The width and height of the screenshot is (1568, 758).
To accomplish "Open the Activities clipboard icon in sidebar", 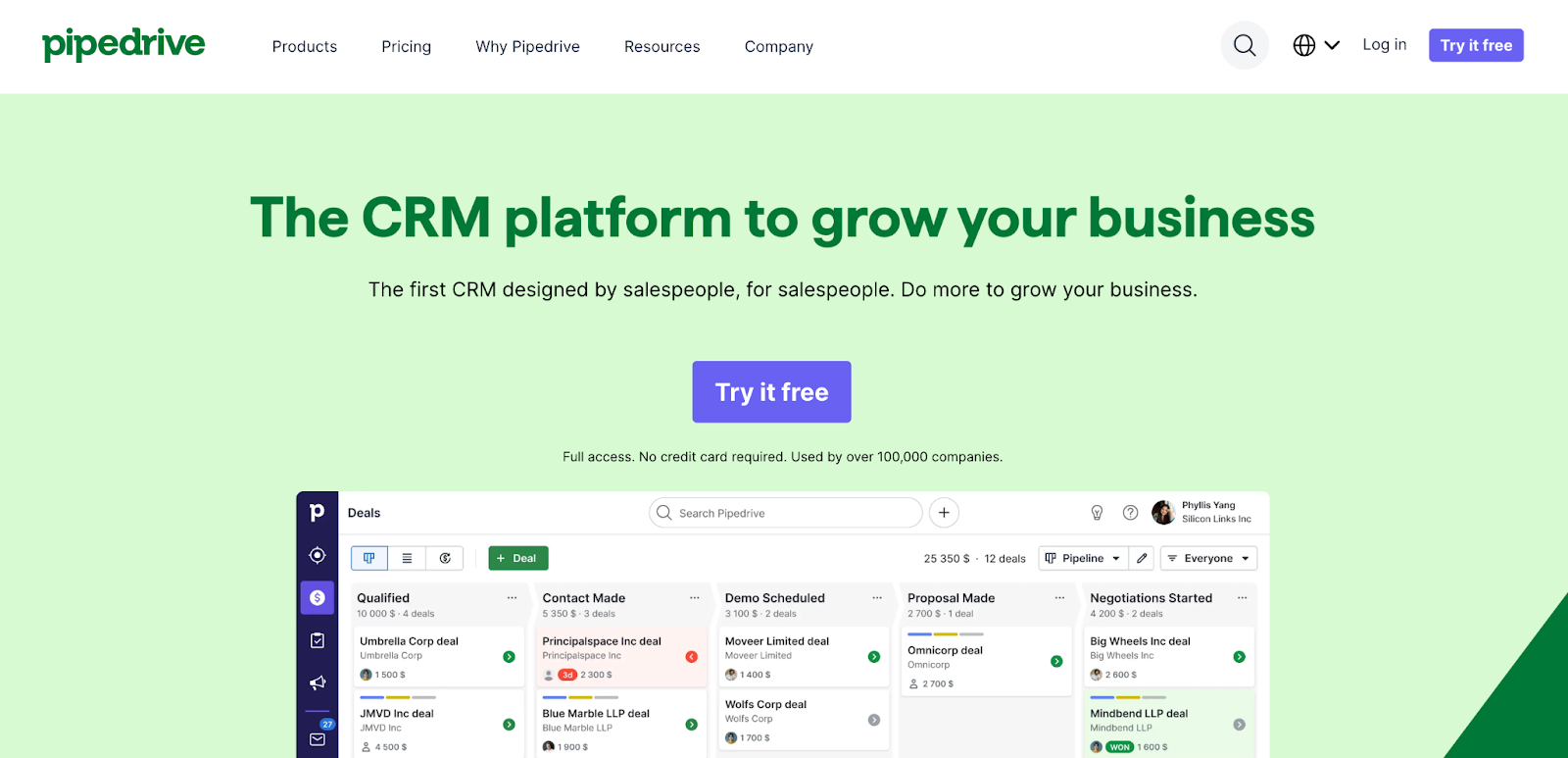I will (x=318, y=640).
